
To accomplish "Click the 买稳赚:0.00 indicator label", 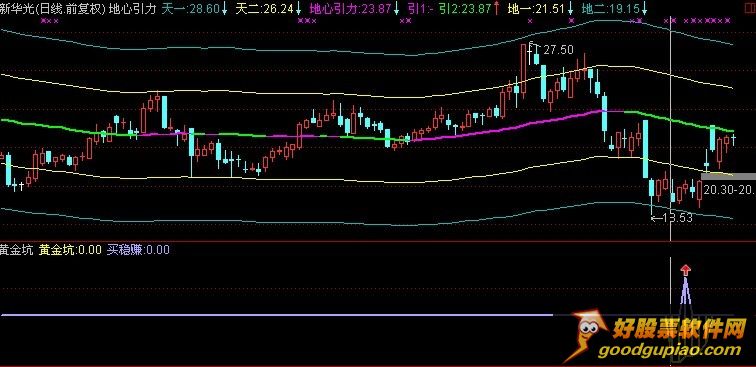I will coord(138,250).
